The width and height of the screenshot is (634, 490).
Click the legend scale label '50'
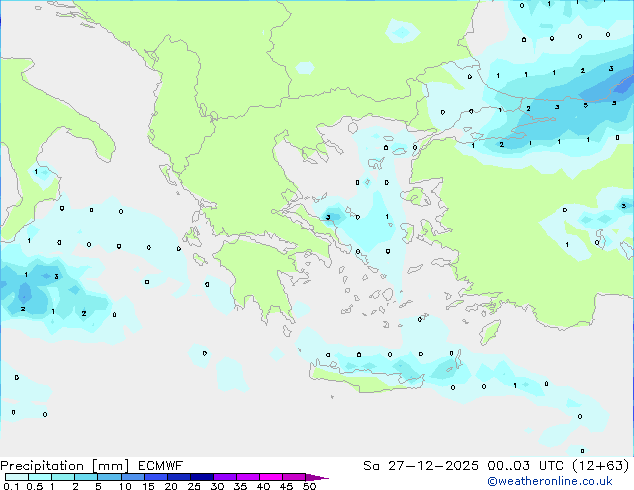(309, 486)
